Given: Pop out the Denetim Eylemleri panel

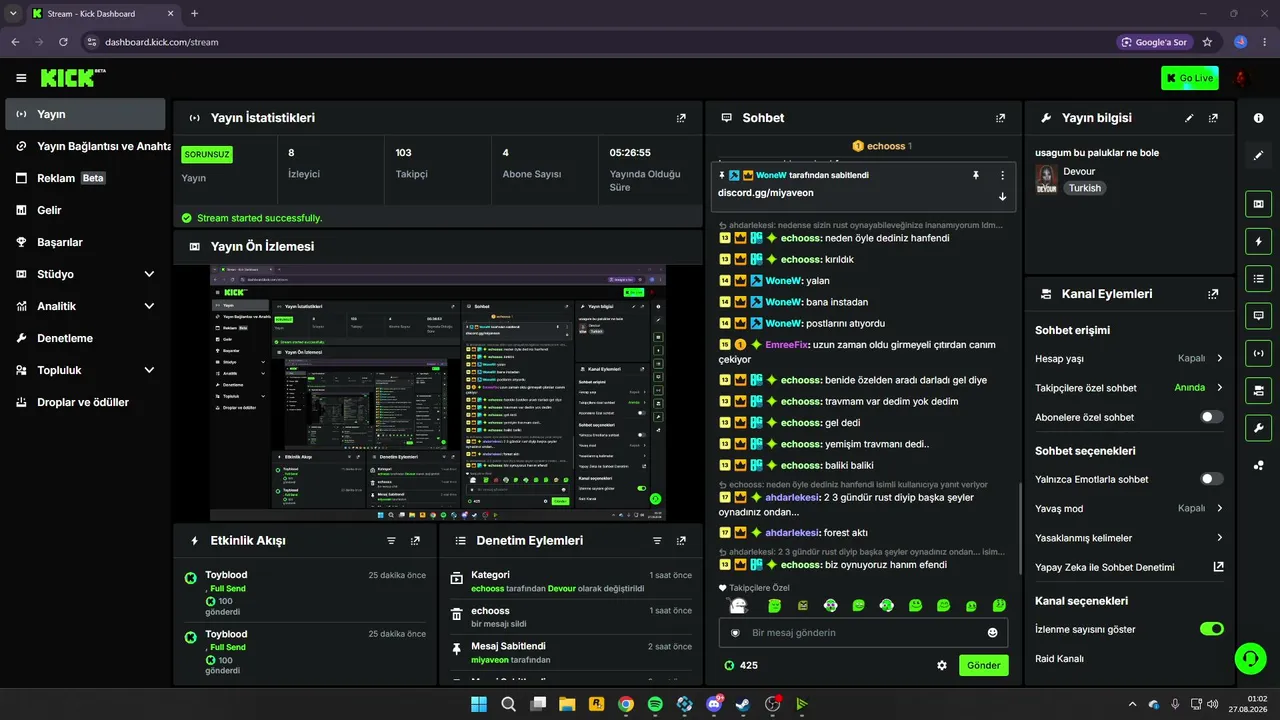Looking at the screenshot, I should pyautogui.click(x=681, y=540).
